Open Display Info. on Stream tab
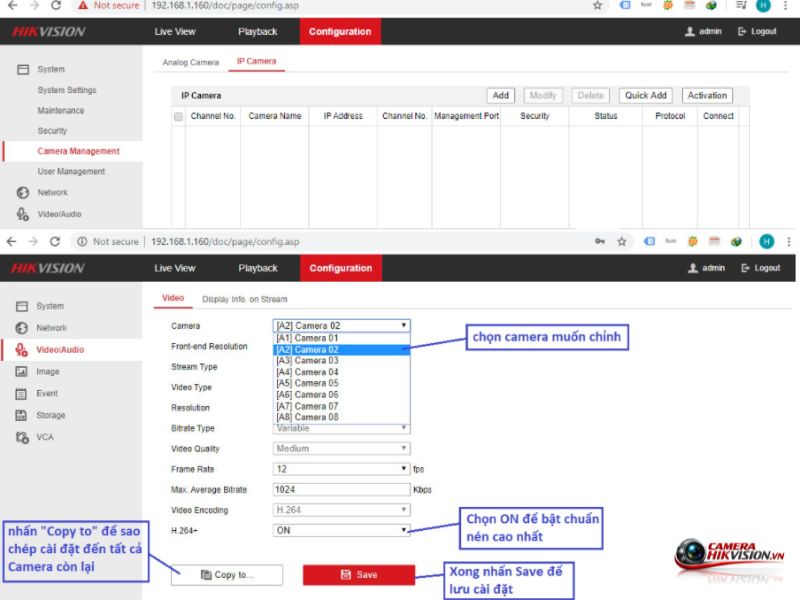 coord(244,299)
